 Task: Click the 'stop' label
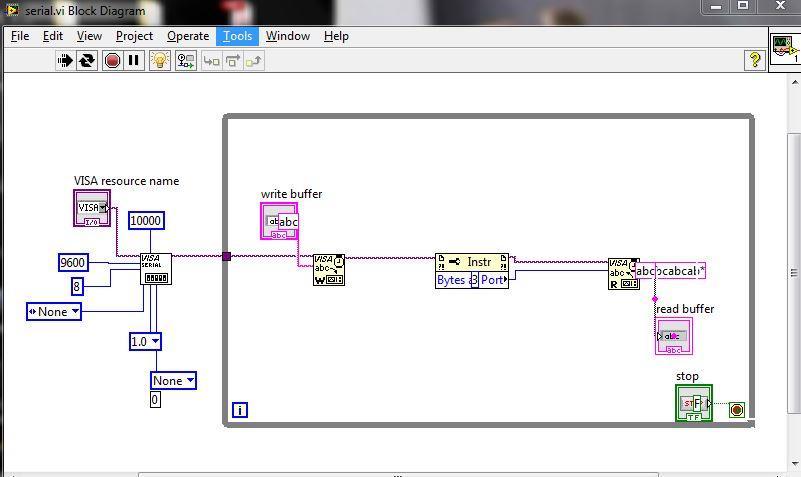[687, 376]
